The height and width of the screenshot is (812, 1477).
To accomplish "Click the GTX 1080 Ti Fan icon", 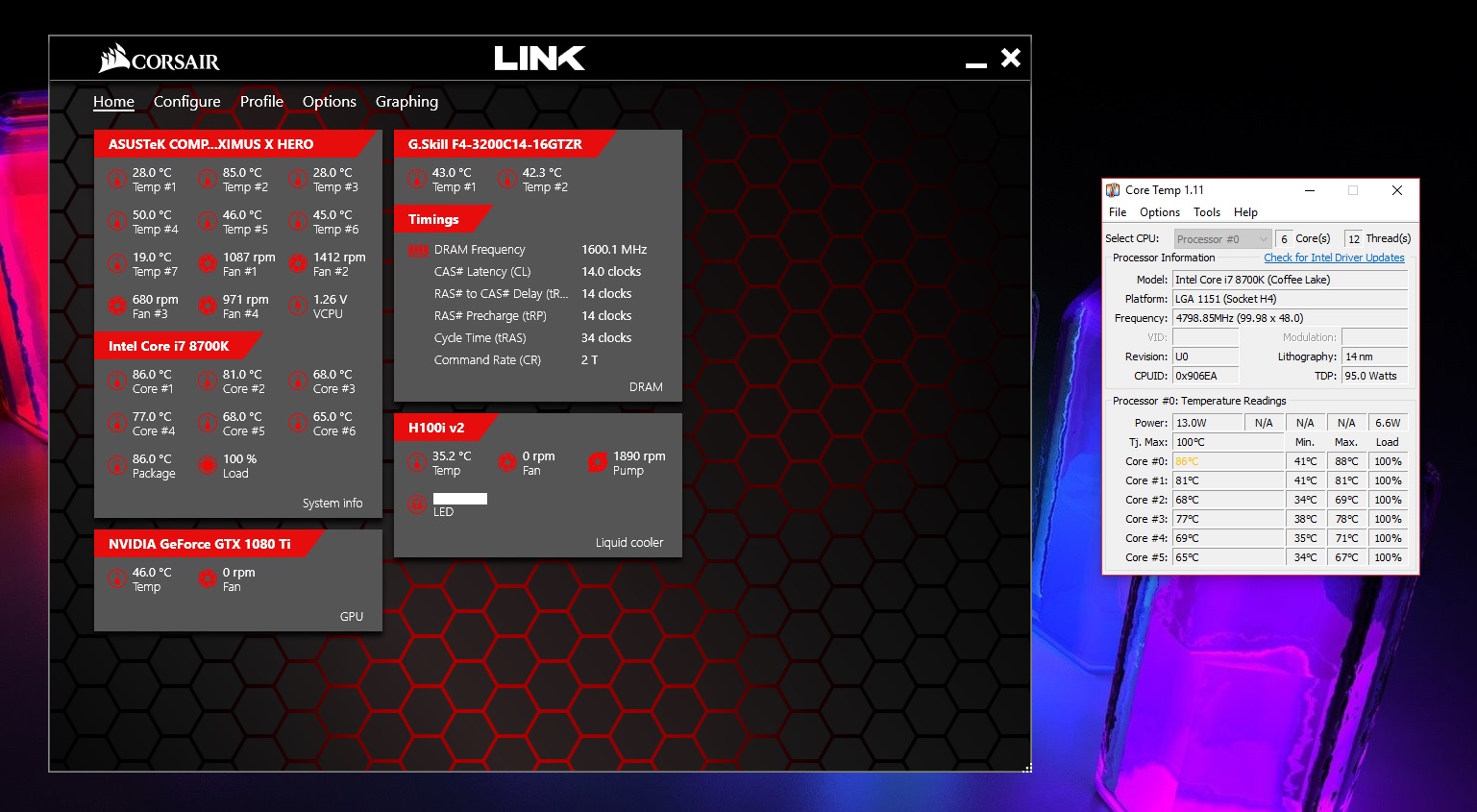I will (208, 579).
